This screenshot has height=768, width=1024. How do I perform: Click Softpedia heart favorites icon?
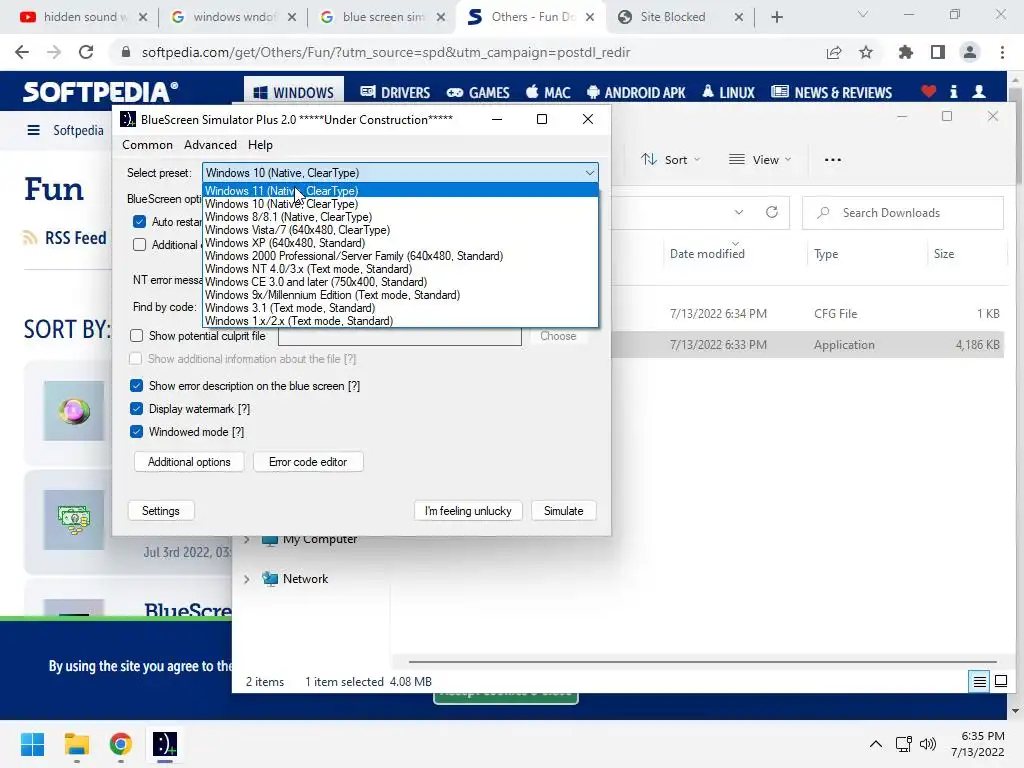tap(929, 91)
